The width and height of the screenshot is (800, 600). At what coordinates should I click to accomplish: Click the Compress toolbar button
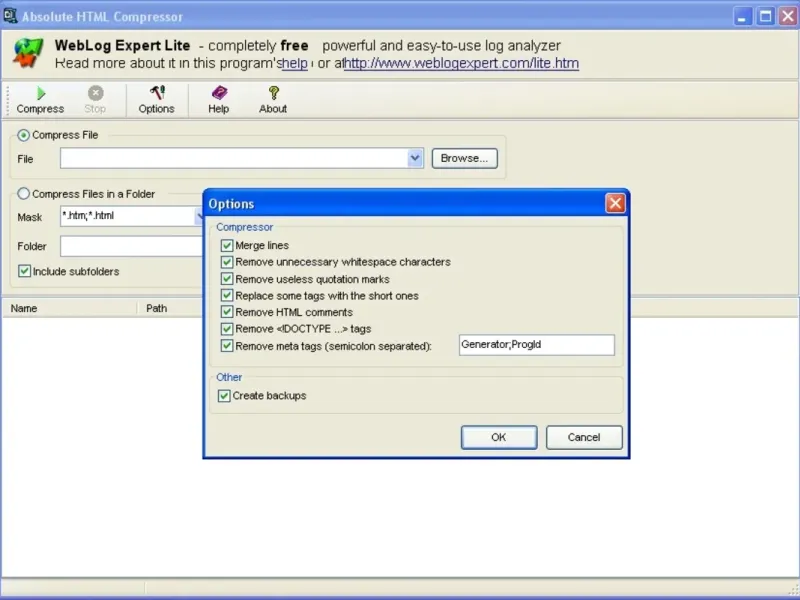coord(40,100)
